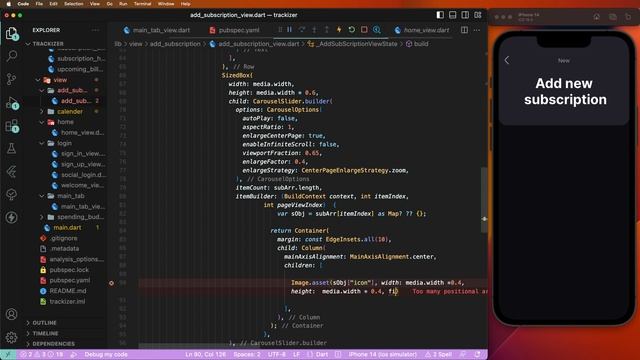Open the lightning bolt activity bar icon

coord(12,217)
